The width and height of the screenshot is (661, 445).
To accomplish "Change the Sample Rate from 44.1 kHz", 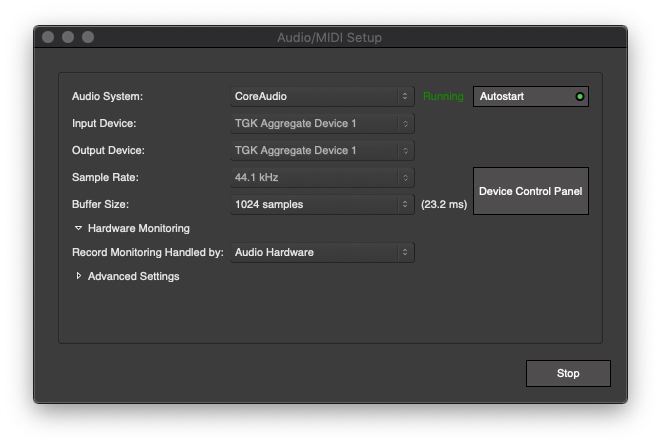I will pos(322,178).
